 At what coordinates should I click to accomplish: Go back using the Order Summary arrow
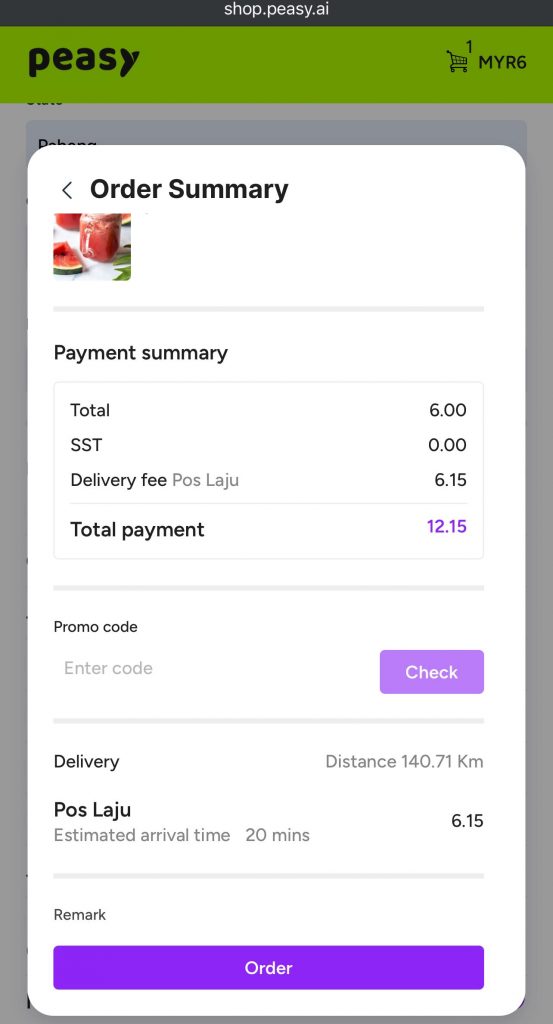pos(67,190)
